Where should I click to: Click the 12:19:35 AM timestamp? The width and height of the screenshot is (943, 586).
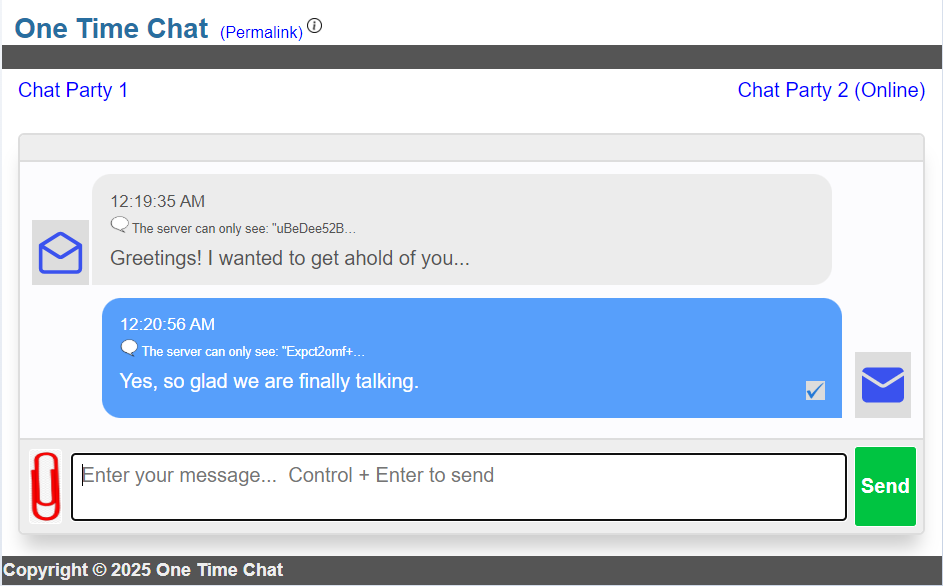tap(158, 201)
